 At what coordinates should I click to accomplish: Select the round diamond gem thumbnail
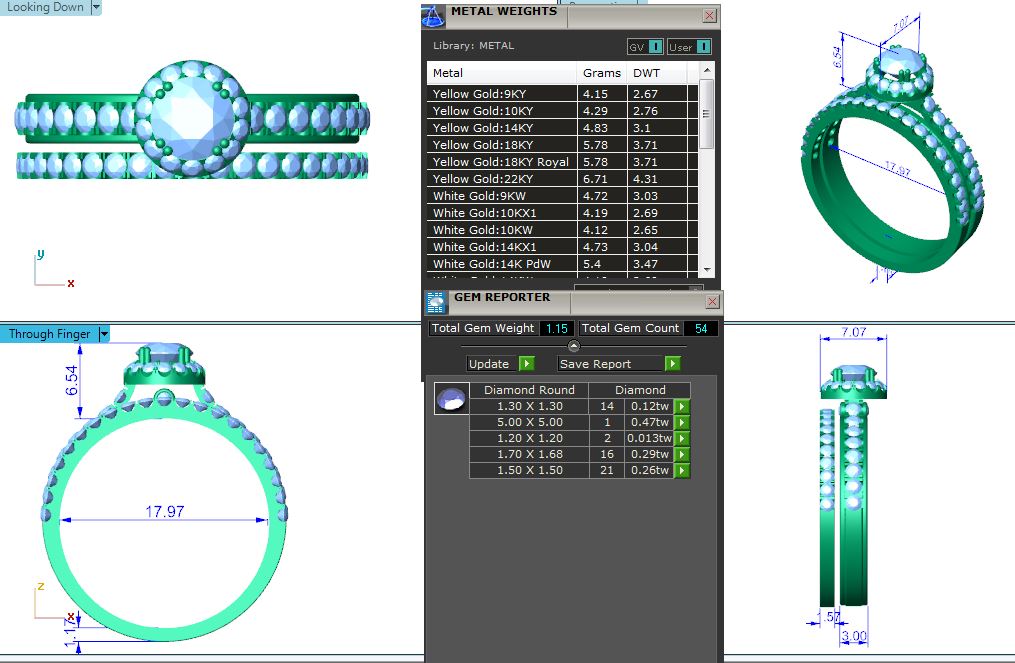pyautogui.click(x=451, y=399)
